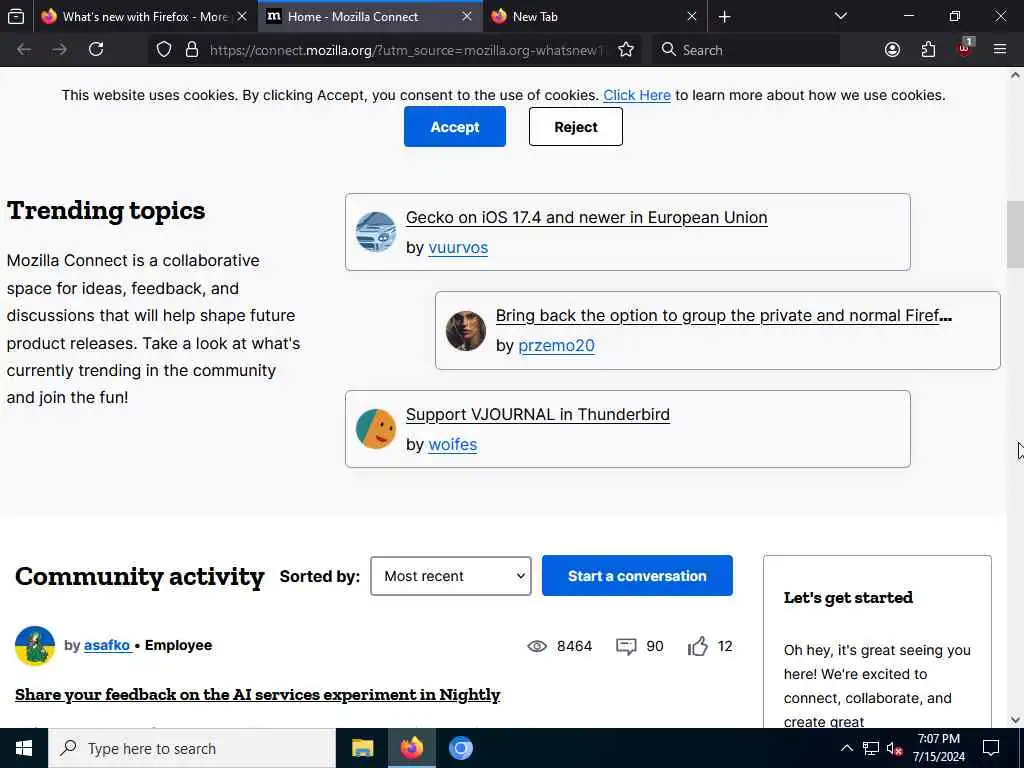Open network status tray icon
The image size is (1024, 768).
pyautogui.click(x=871, y=748)
